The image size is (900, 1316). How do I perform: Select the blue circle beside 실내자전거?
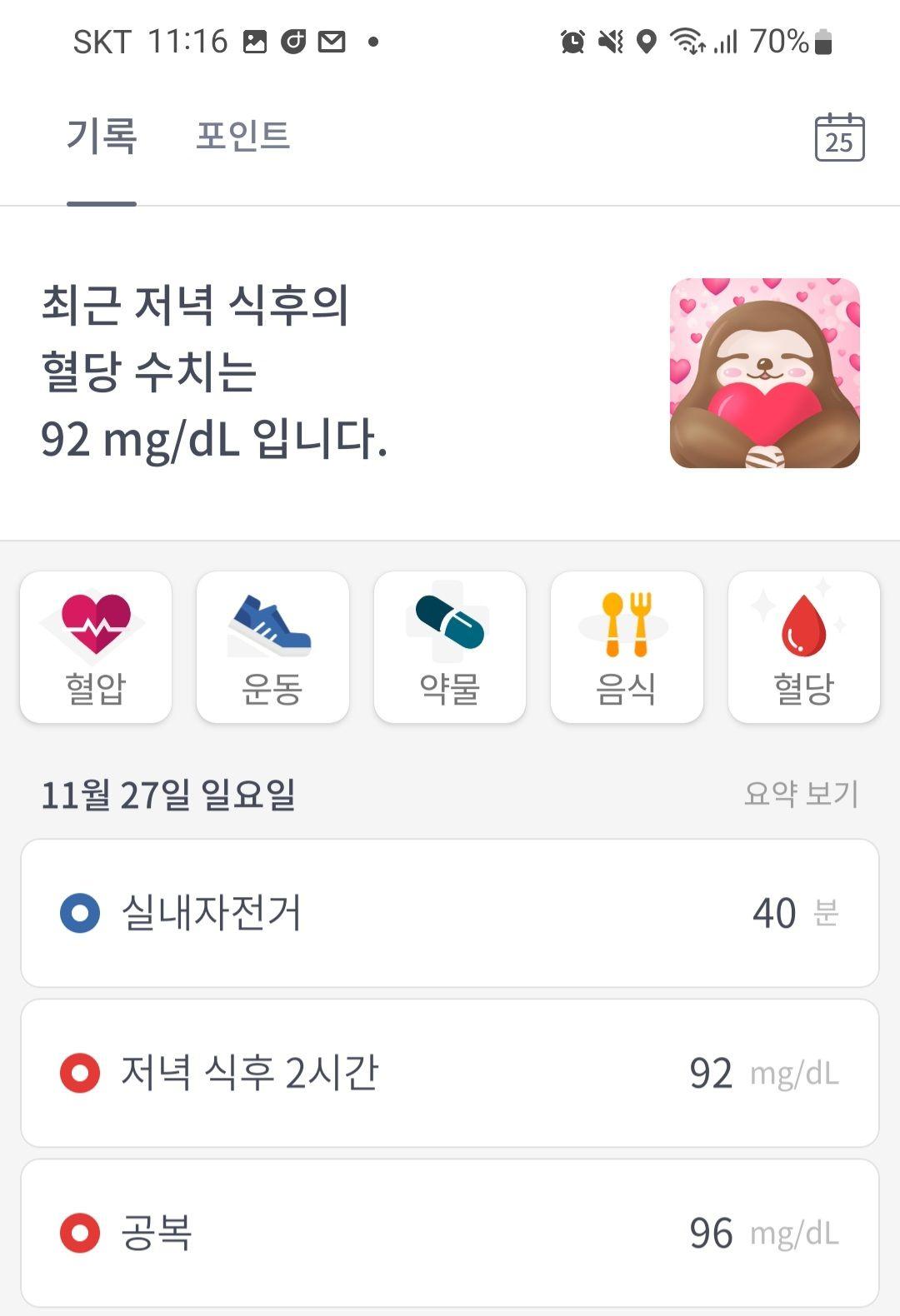pos(80,913)
